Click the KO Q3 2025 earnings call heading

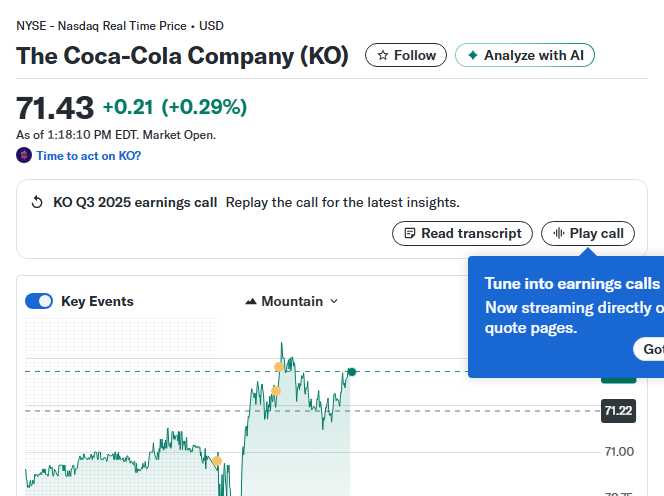click(x=135, y=203)
